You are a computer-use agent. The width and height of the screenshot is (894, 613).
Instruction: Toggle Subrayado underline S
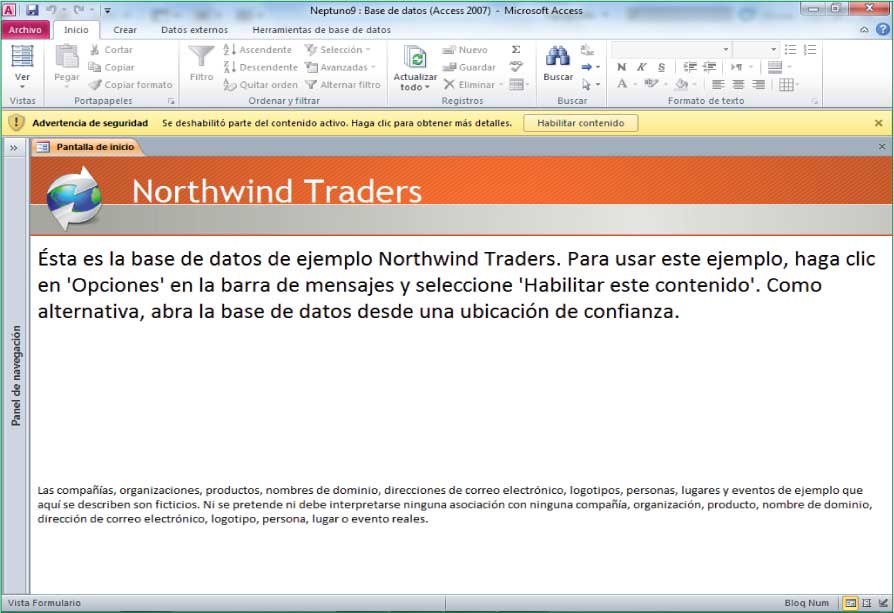pyautogui.click(x=661, y=67)
